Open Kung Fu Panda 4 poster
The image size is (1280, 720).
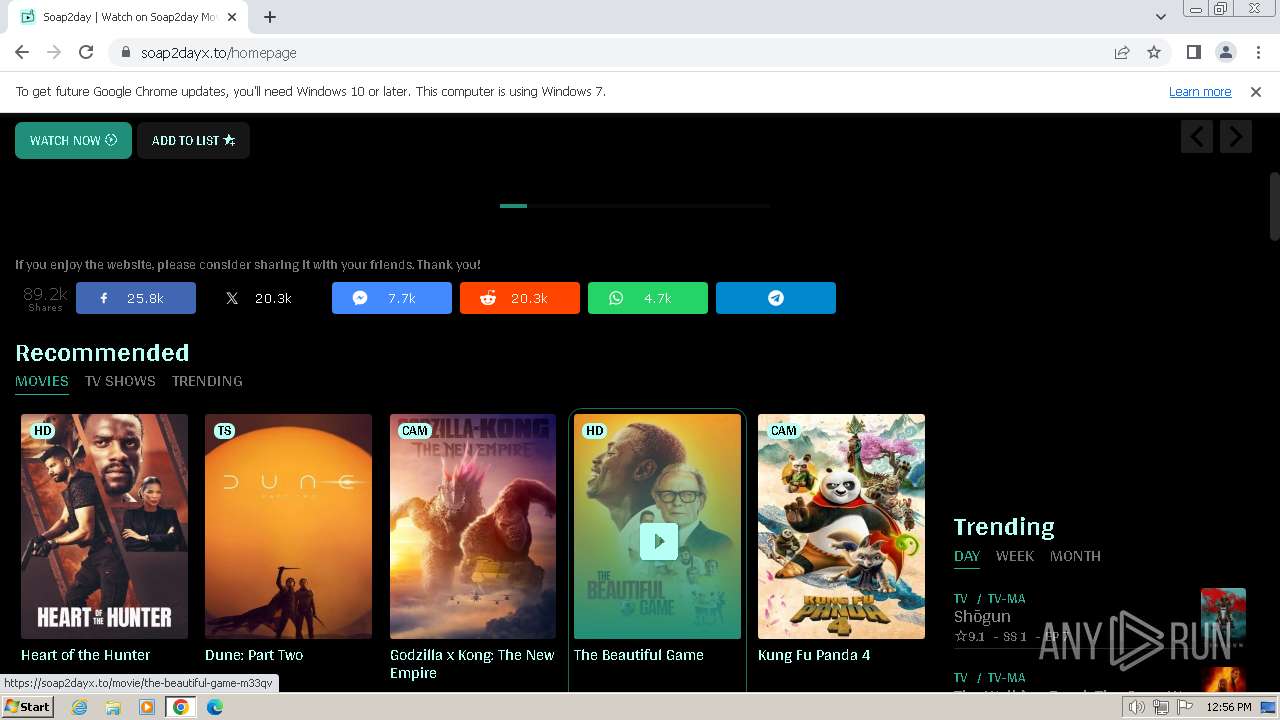pyautogui.click(x=841, y=526)
